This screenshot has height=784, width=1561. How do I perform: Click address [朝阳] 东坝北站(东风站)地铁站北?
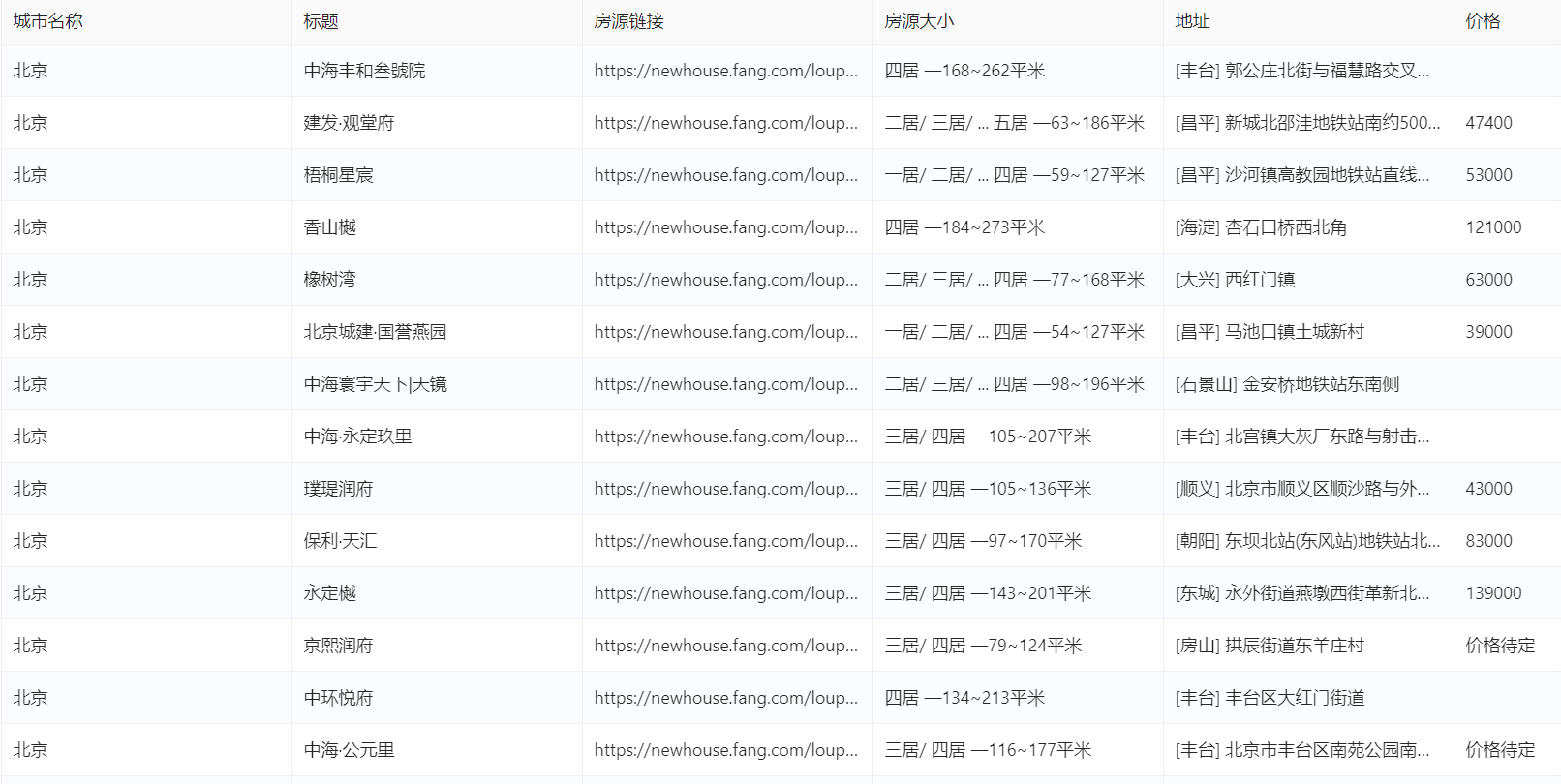point(1308,541)
